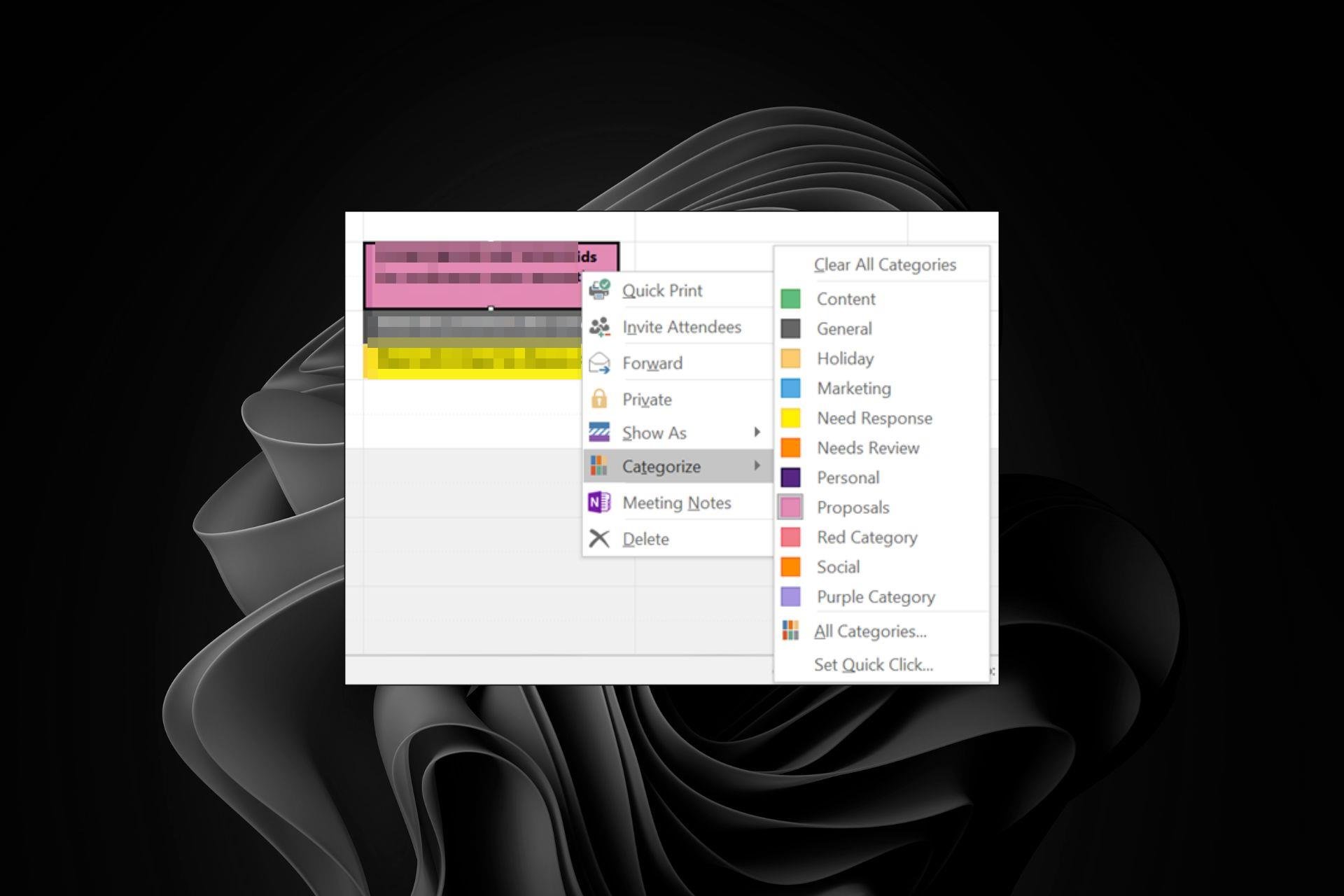Click the Personal category label
Screen dimensions: 1344x896
[848, 477]
